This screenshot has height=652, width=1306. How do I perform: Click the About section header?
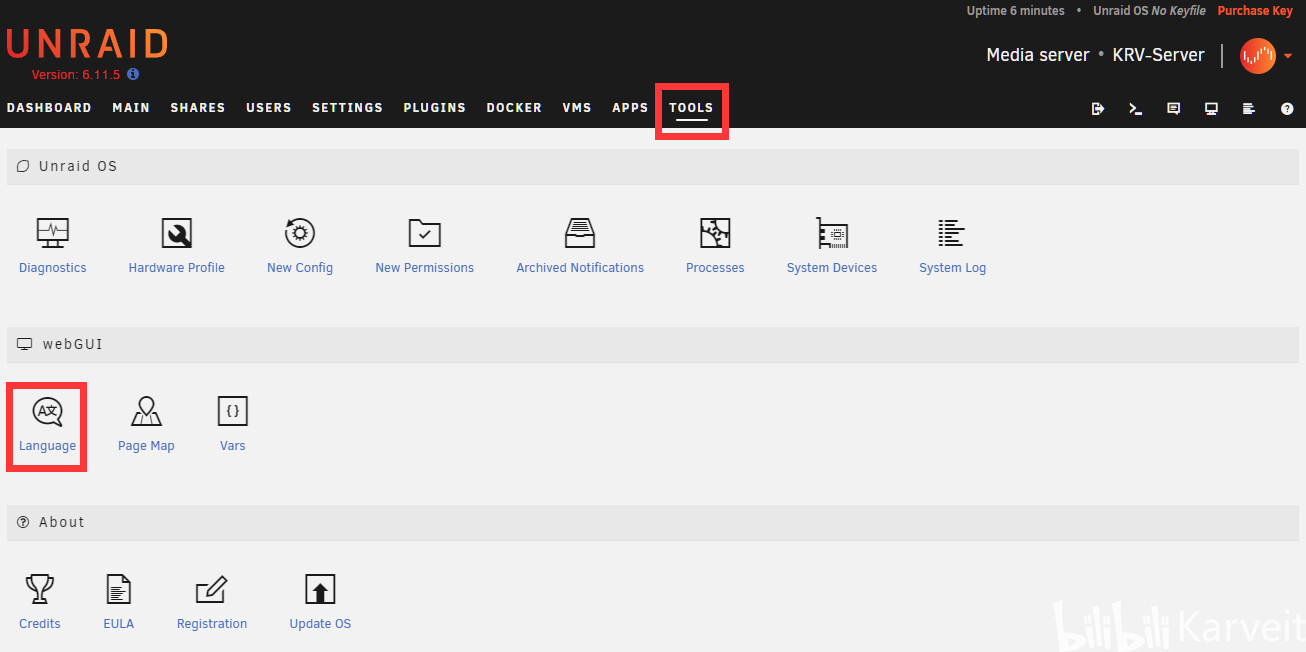point(654,522)
